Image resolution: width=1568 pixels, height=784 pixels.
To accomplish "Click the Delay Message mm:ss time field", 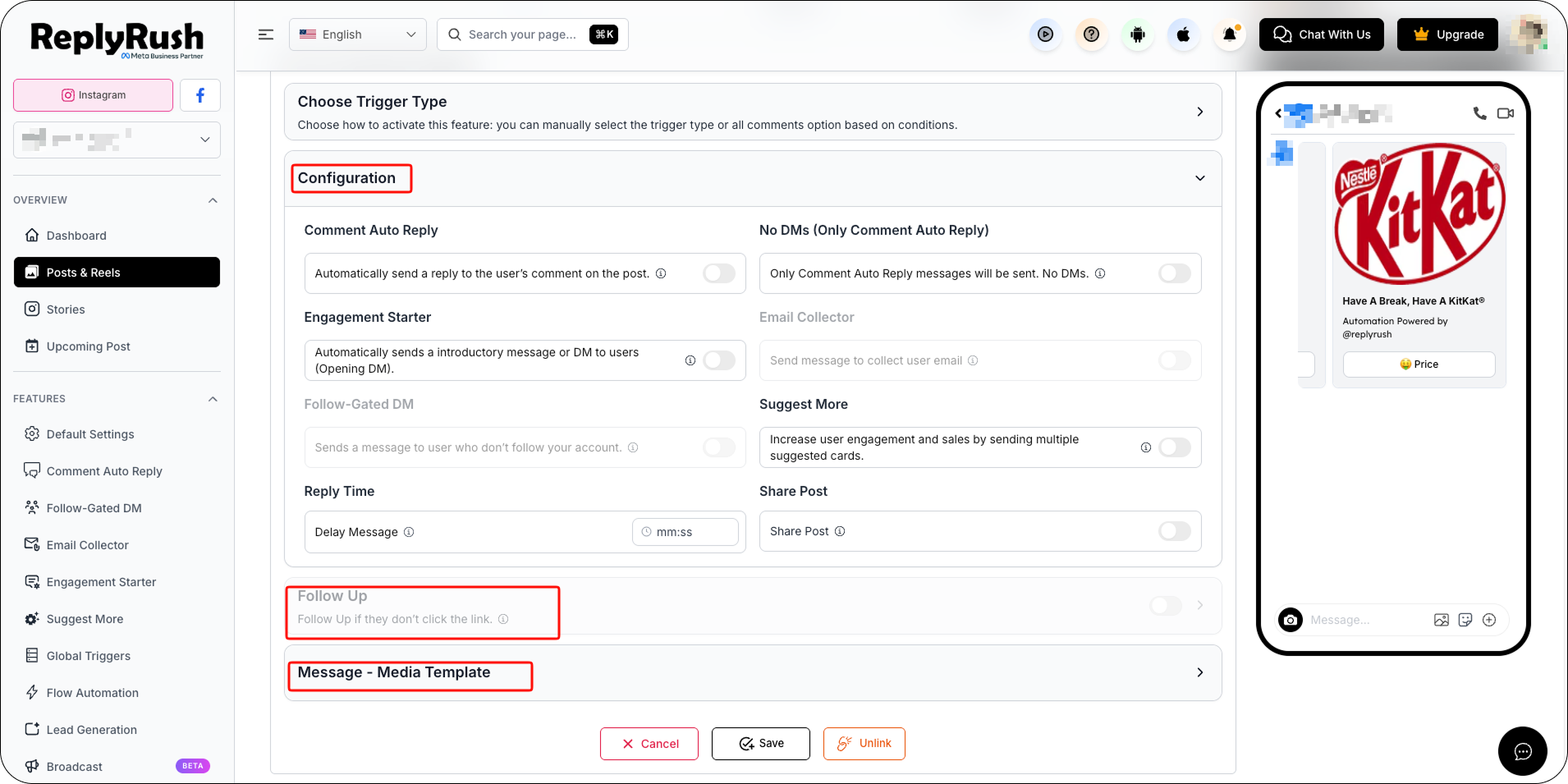I will click(x=685, y=532).
